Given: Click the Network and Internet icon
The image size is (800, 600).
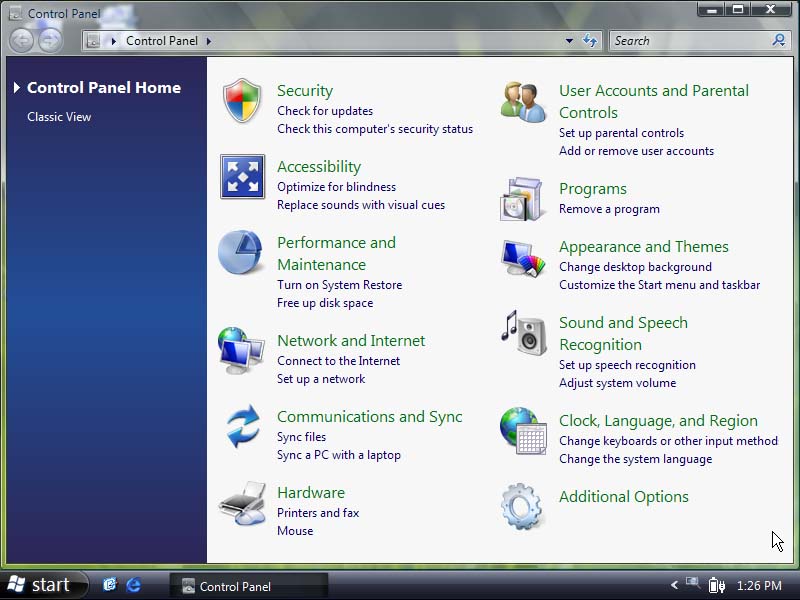Looking at the screenshot, I should 241,351.
